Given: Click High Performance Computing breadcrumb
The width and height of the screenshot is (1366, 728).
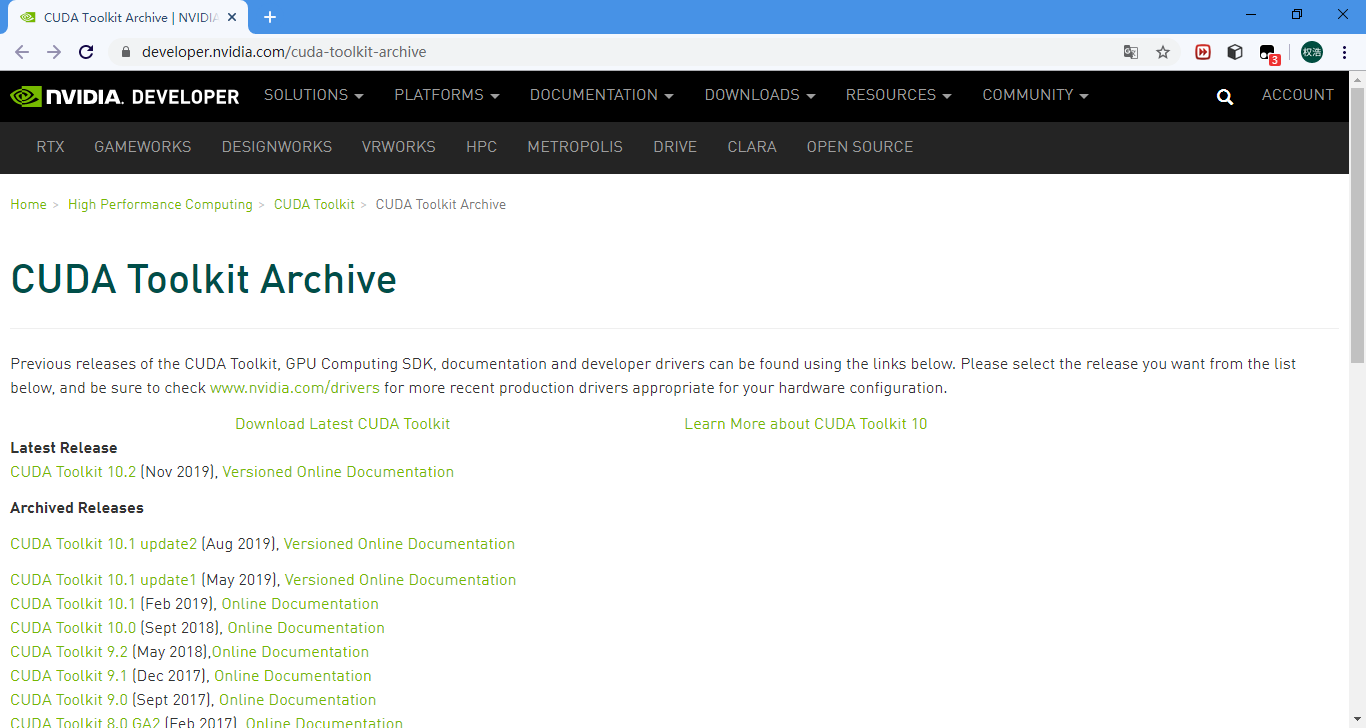Looking at the screenshot, I should pyautogui.click(x=160, y=204).
